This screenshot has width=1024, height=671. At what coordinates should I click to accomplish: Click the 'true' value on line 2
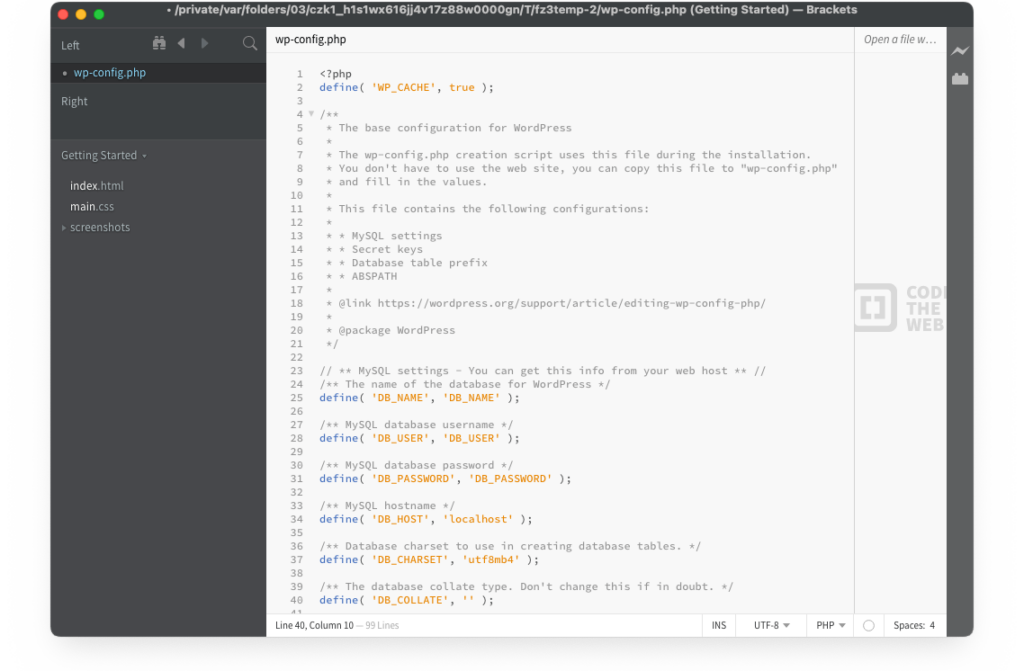point(462,88)
